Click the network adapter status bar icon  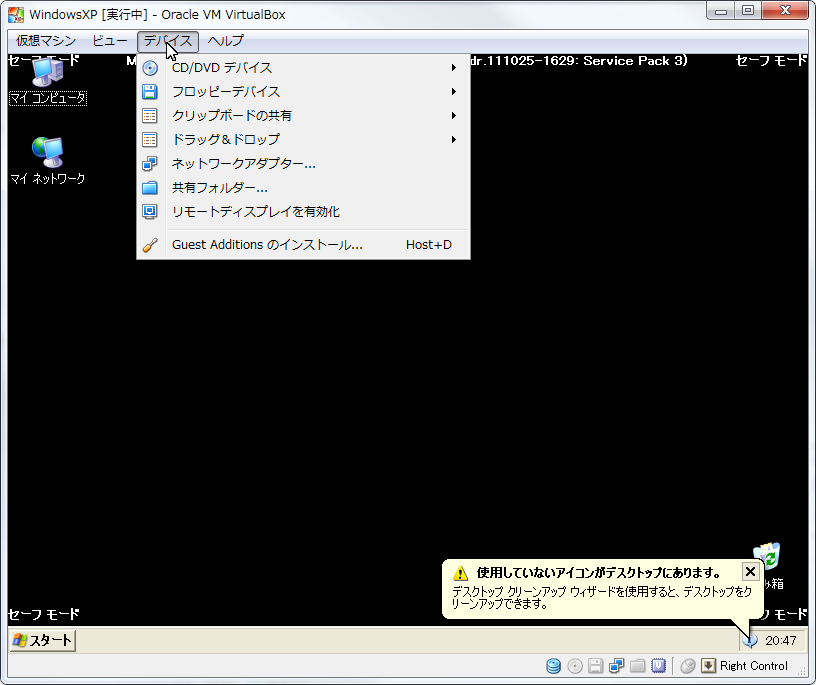pyautogui.click(x=616, y=666)
